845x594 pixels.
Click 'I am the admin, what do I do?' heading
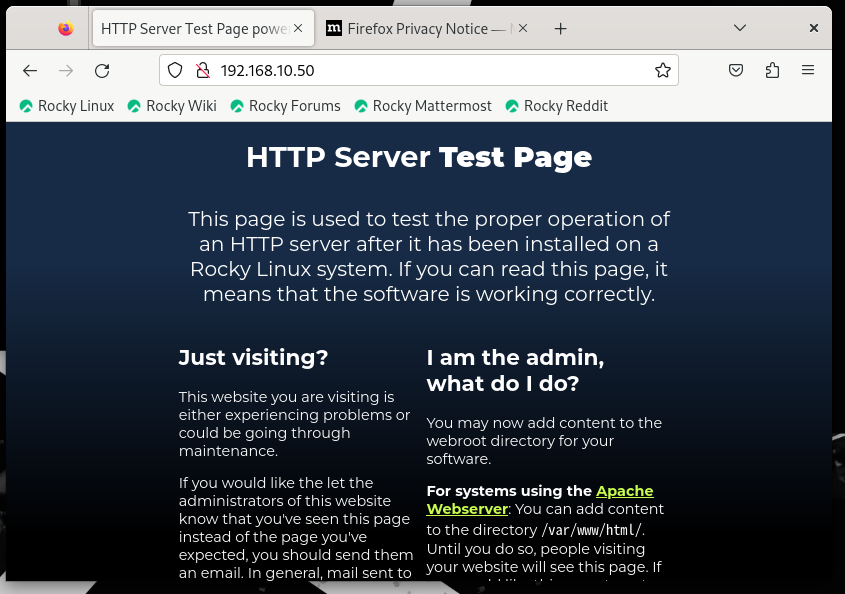tap(515, 370)
